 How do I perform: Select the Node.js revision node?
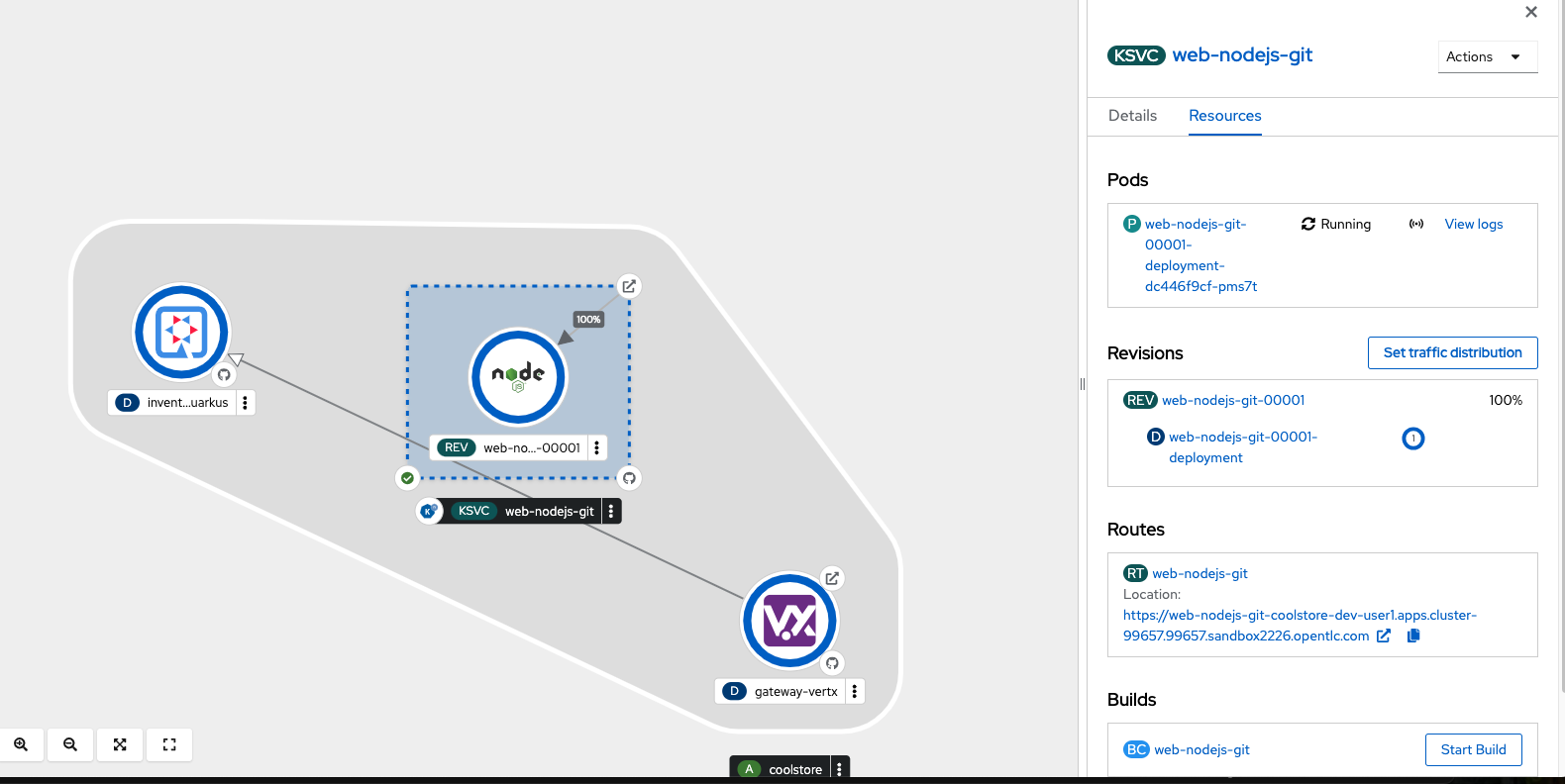(518, 377)
